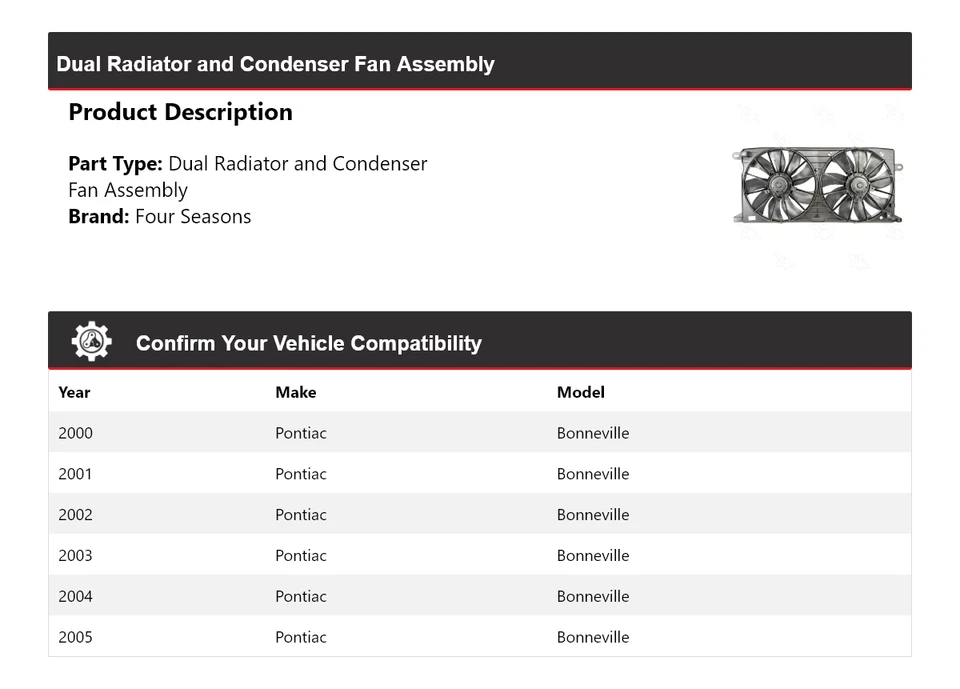Select the 2001 year row cell
This screenshot has width=960, height=689.
pyautogui.click(x=75, y=474)
